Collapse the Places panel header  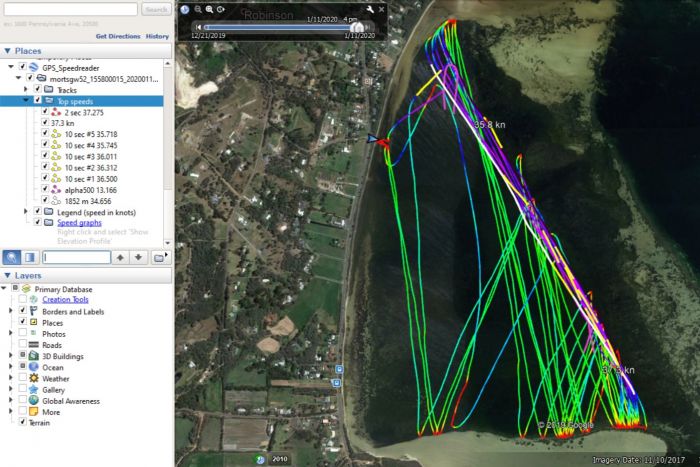tap(8, 50)
